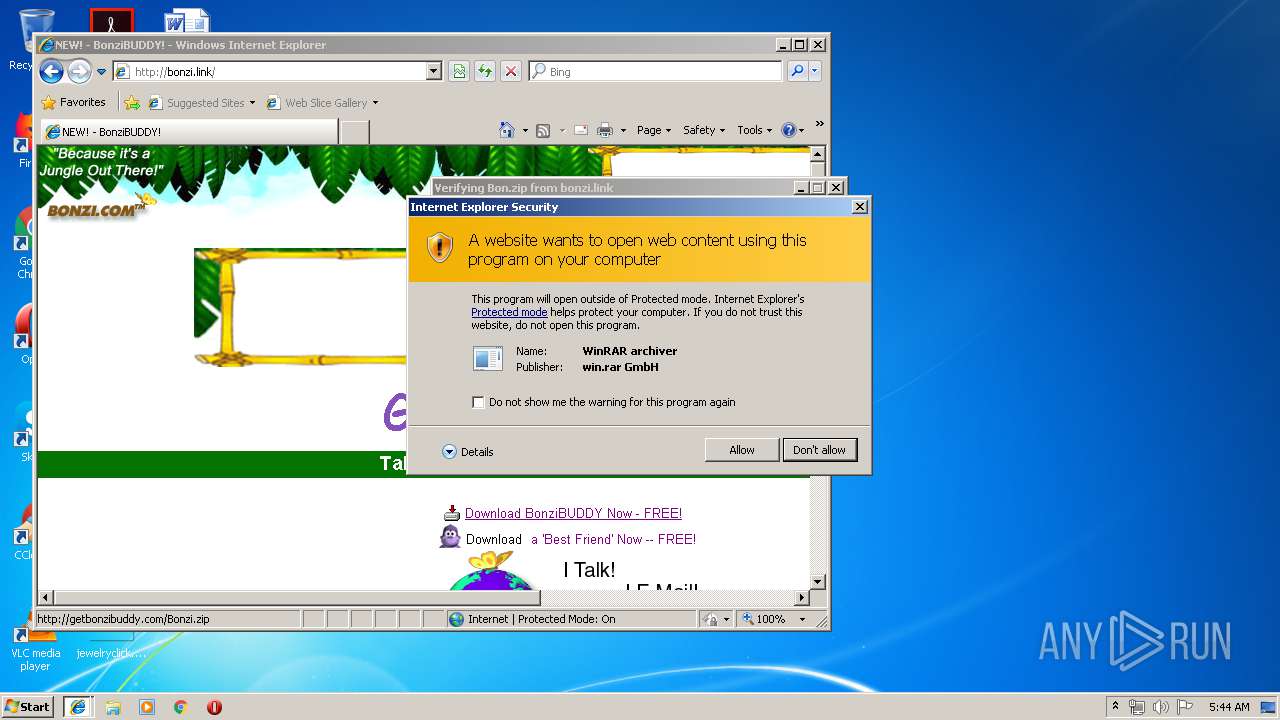
Task: Open the Web Slice Gallery dropdown
Action: 322,102
